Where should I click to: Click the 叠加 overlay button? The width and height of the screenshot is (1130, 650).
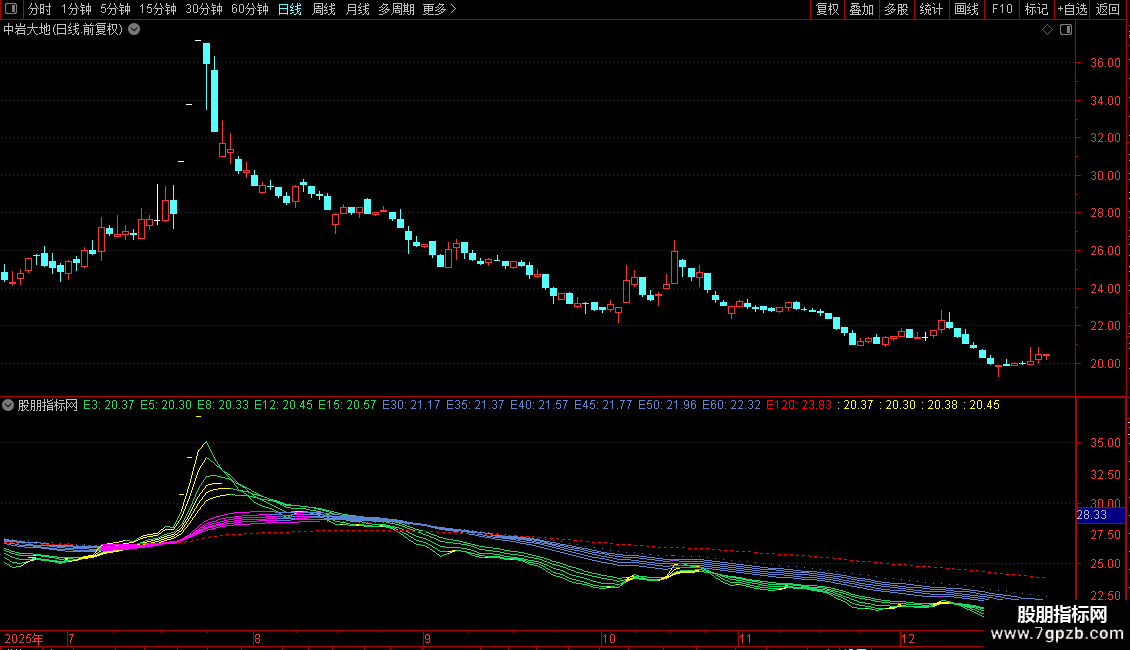tap(862, 9)
